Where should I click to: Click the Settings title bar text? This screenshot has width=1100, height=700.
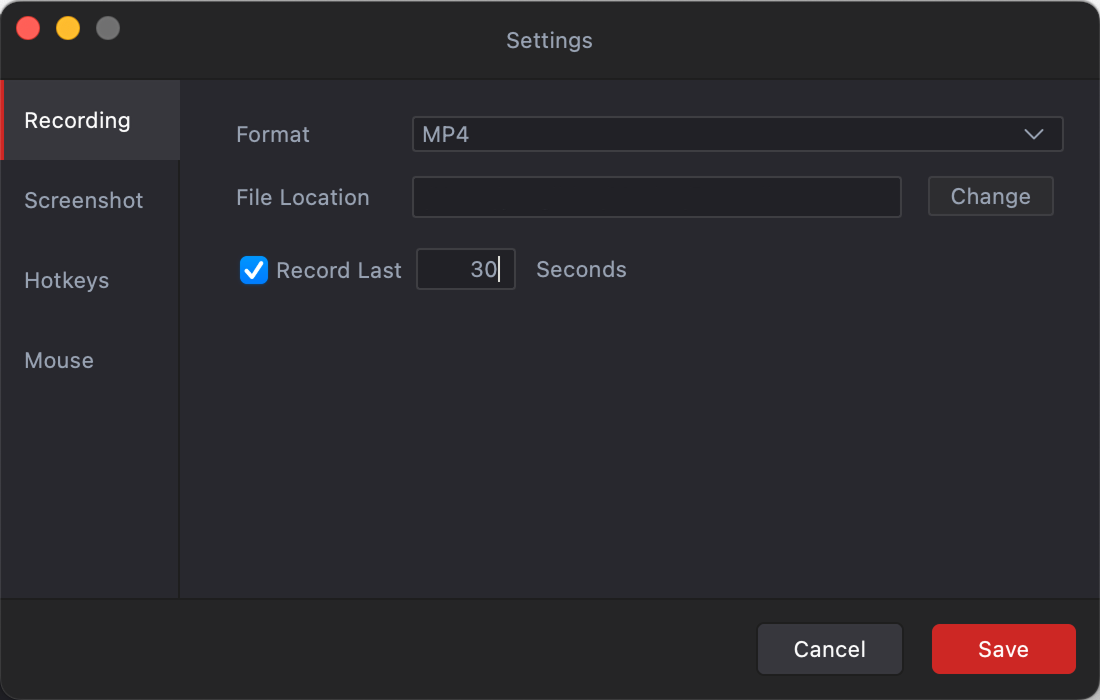point(549,41)
